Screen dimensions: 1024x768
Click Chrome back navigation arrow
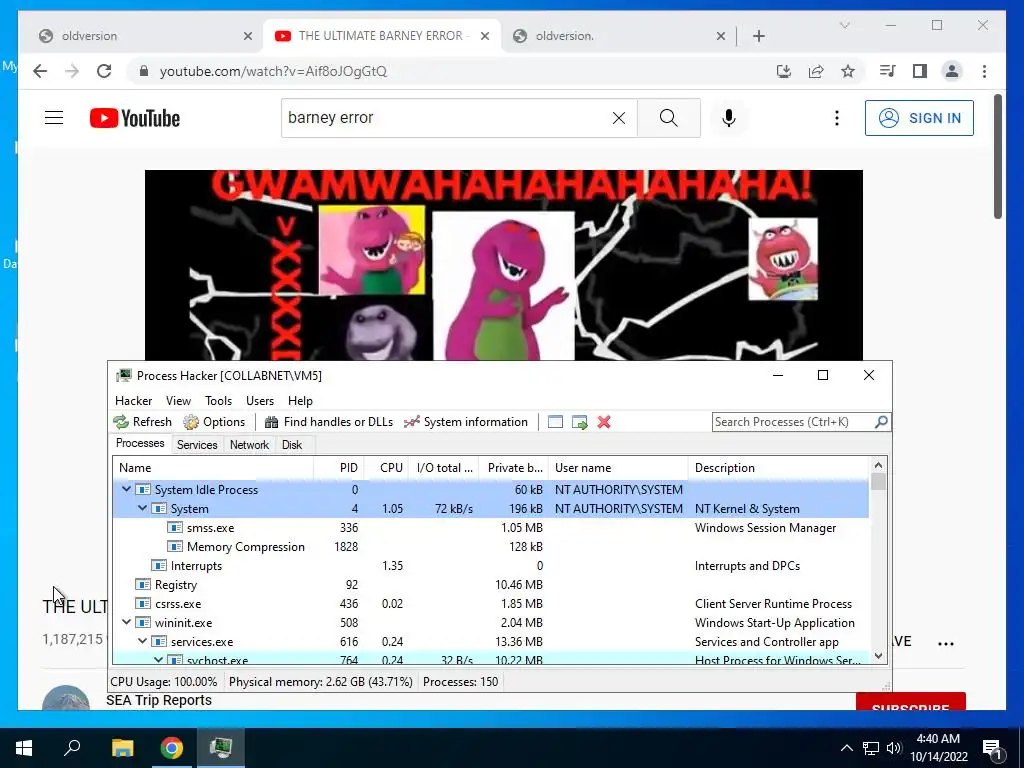(x=40, y=71)
